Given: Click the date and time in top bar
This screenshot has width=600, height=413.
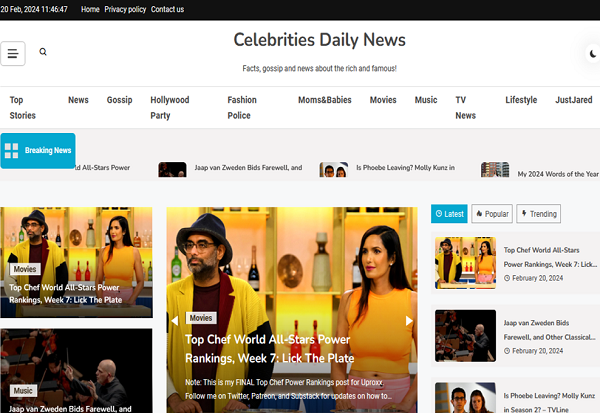Looking at the screenshot, I should coord(34,9).
